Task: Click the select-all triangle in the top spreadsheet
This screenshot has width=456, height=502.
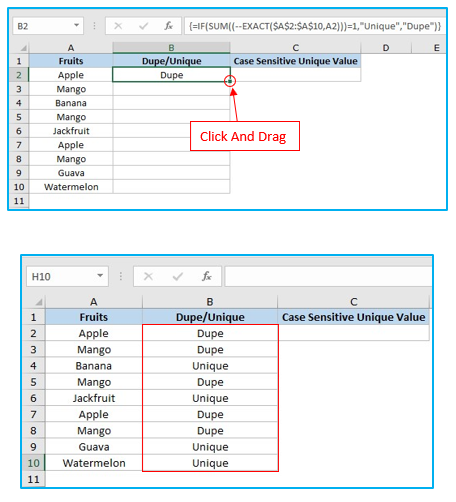Action: pos(23,48)
